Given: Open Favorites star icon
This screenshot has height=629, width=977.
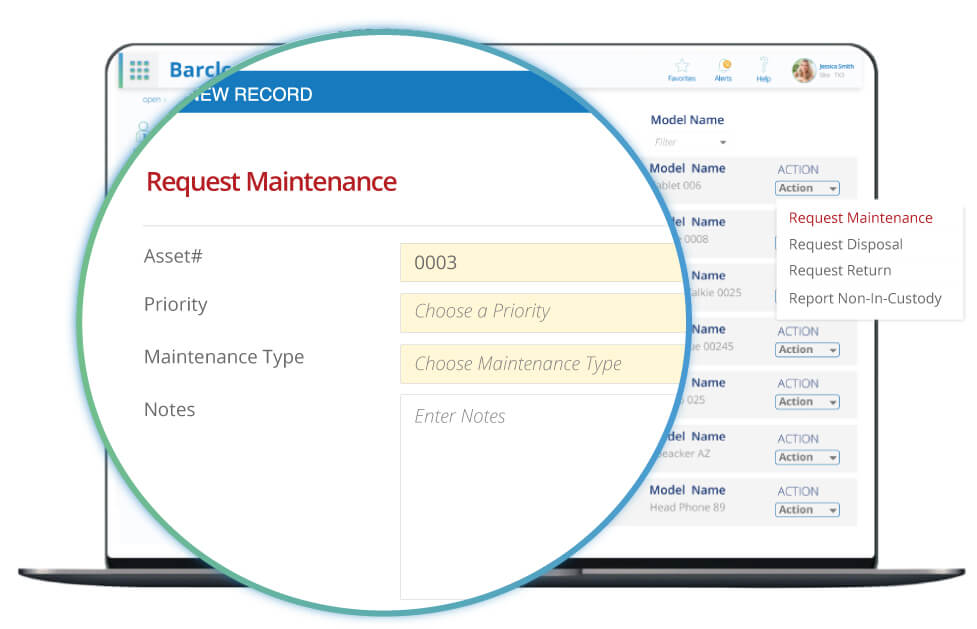Looking at the screenshot, I should pyautogui.click(x=682, y=65).
